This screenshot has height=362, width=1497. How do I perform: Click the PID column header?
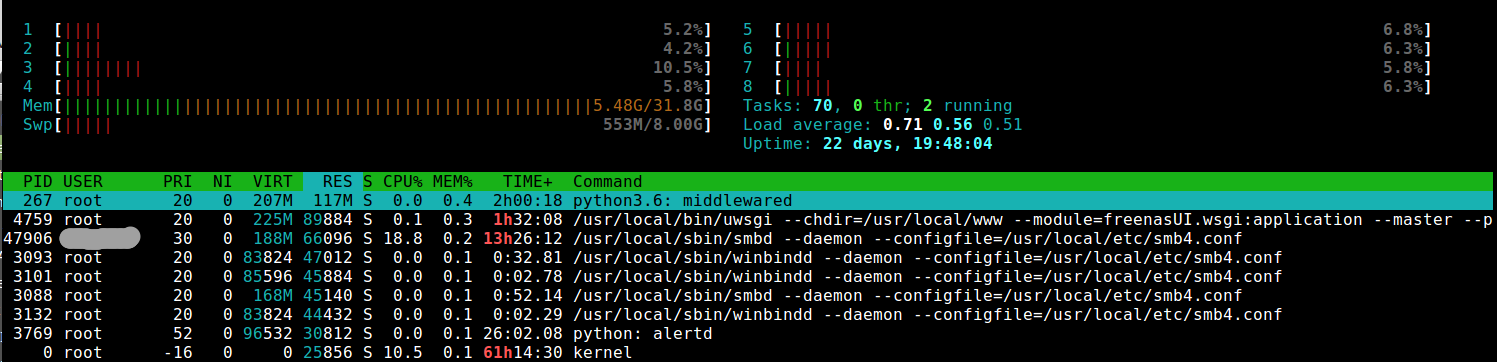38,182
